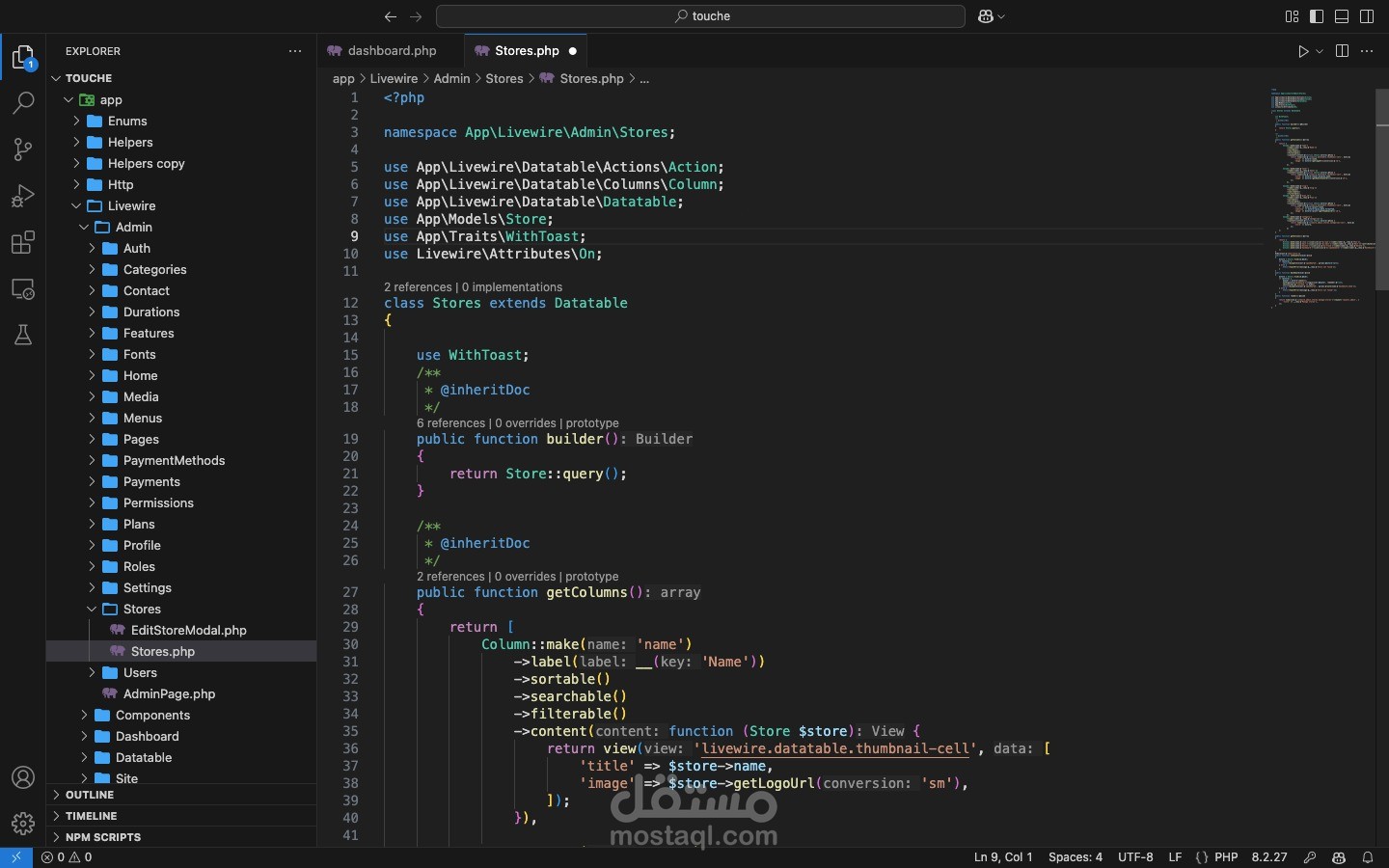The width and height of the screenshot is (1389, 868).
Task: Open the Source Control view
Action: pos(23,149)
